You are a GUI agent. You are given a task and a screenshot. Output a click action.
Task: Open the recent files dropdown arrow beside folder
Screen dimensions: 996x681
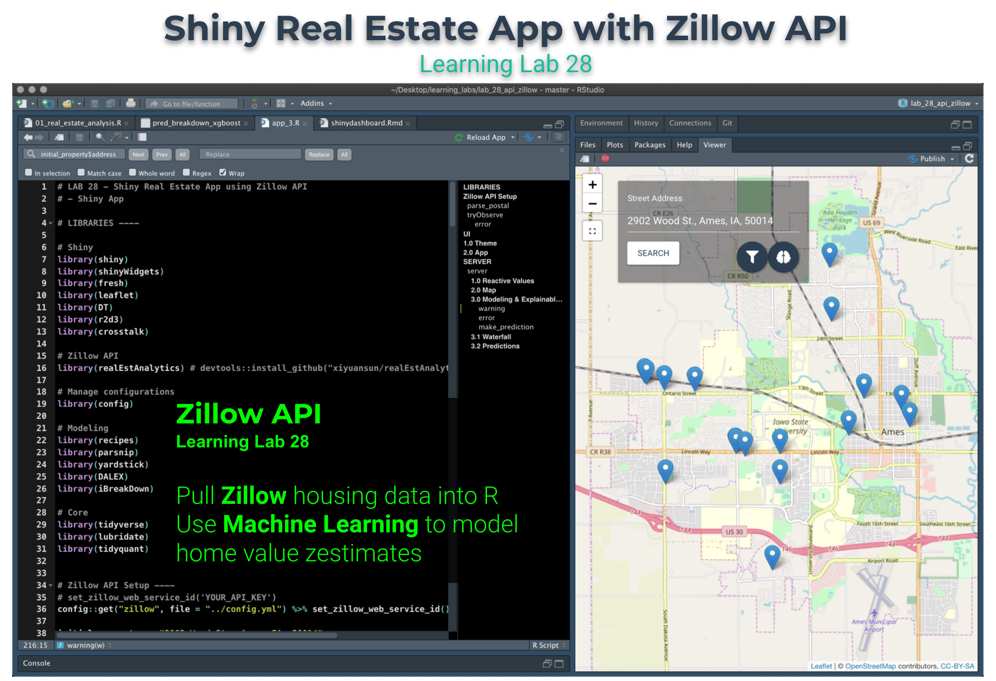click(x=79, y=104)
